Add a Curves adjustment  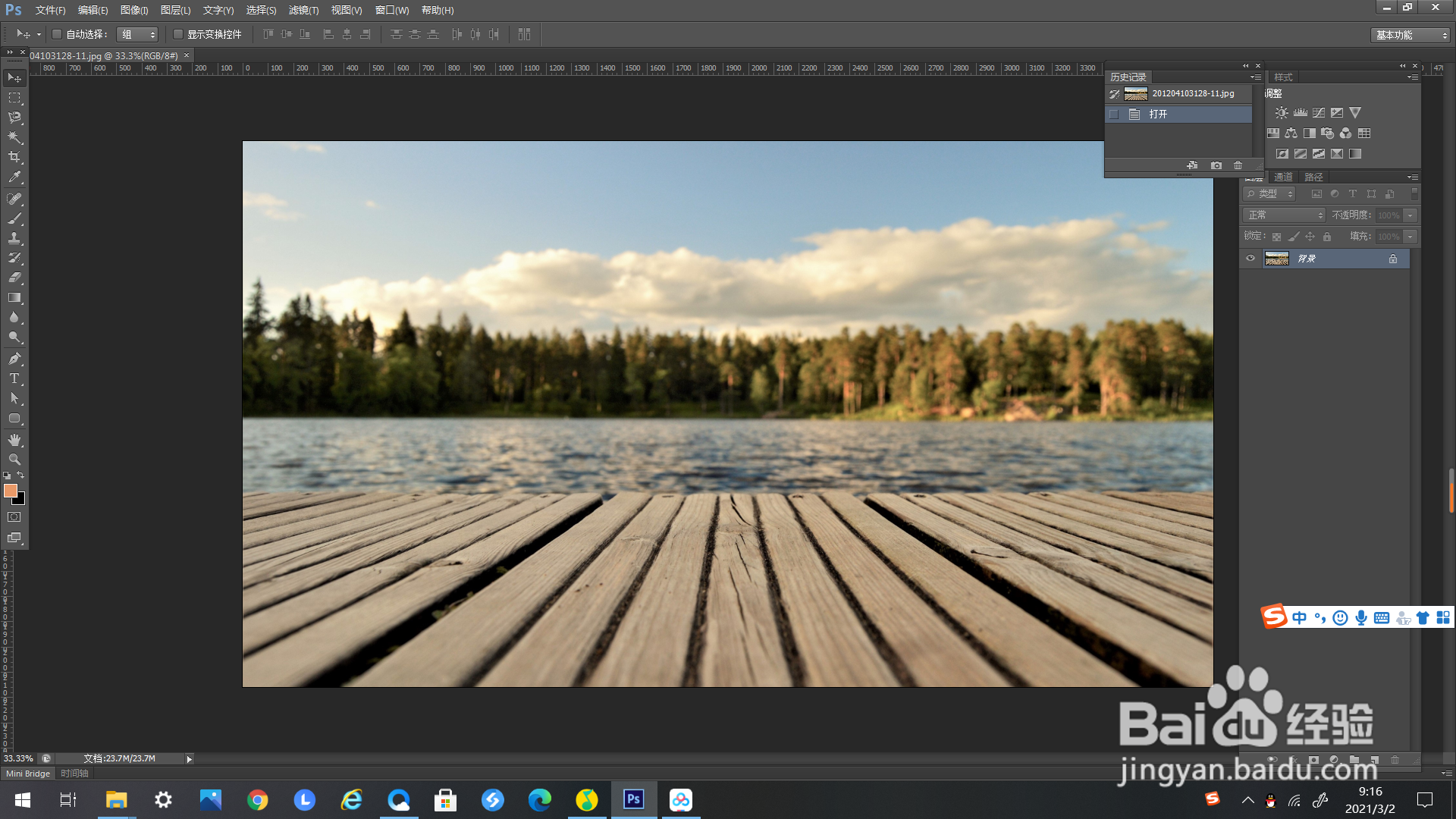1319,113
